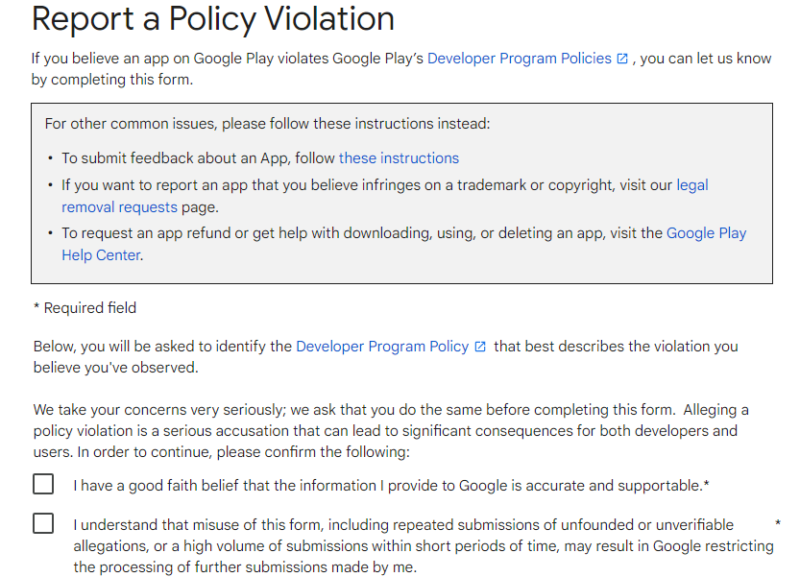Open the Google Play Help Center link
The width and height of the screenshot is (800, 577).
(x=706, y=232)
